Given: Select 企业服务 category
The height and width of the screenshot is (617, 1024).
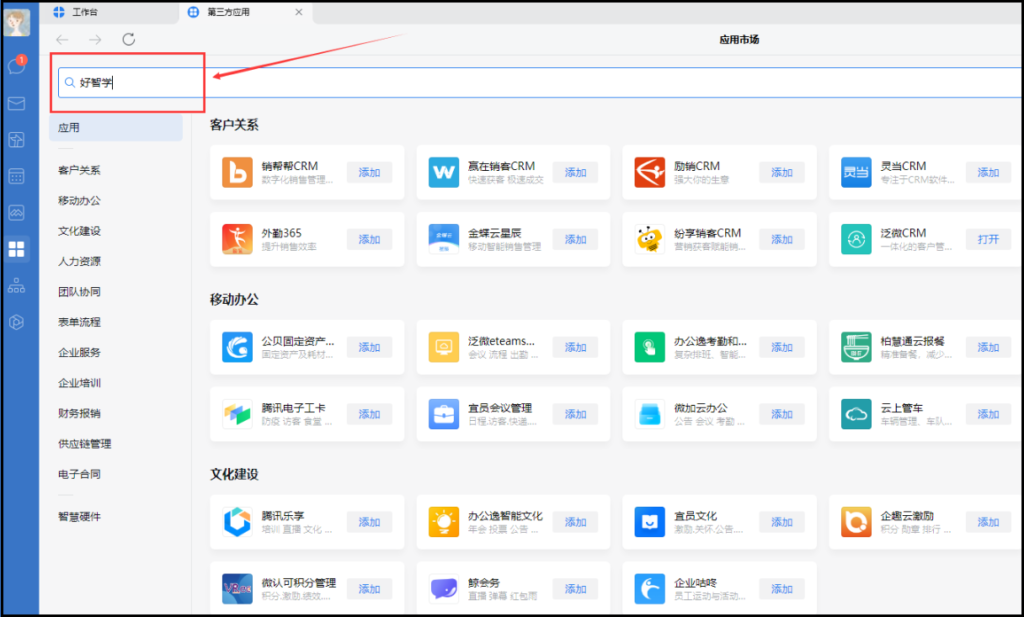Looking at the screenshot, I should [79, 352].
